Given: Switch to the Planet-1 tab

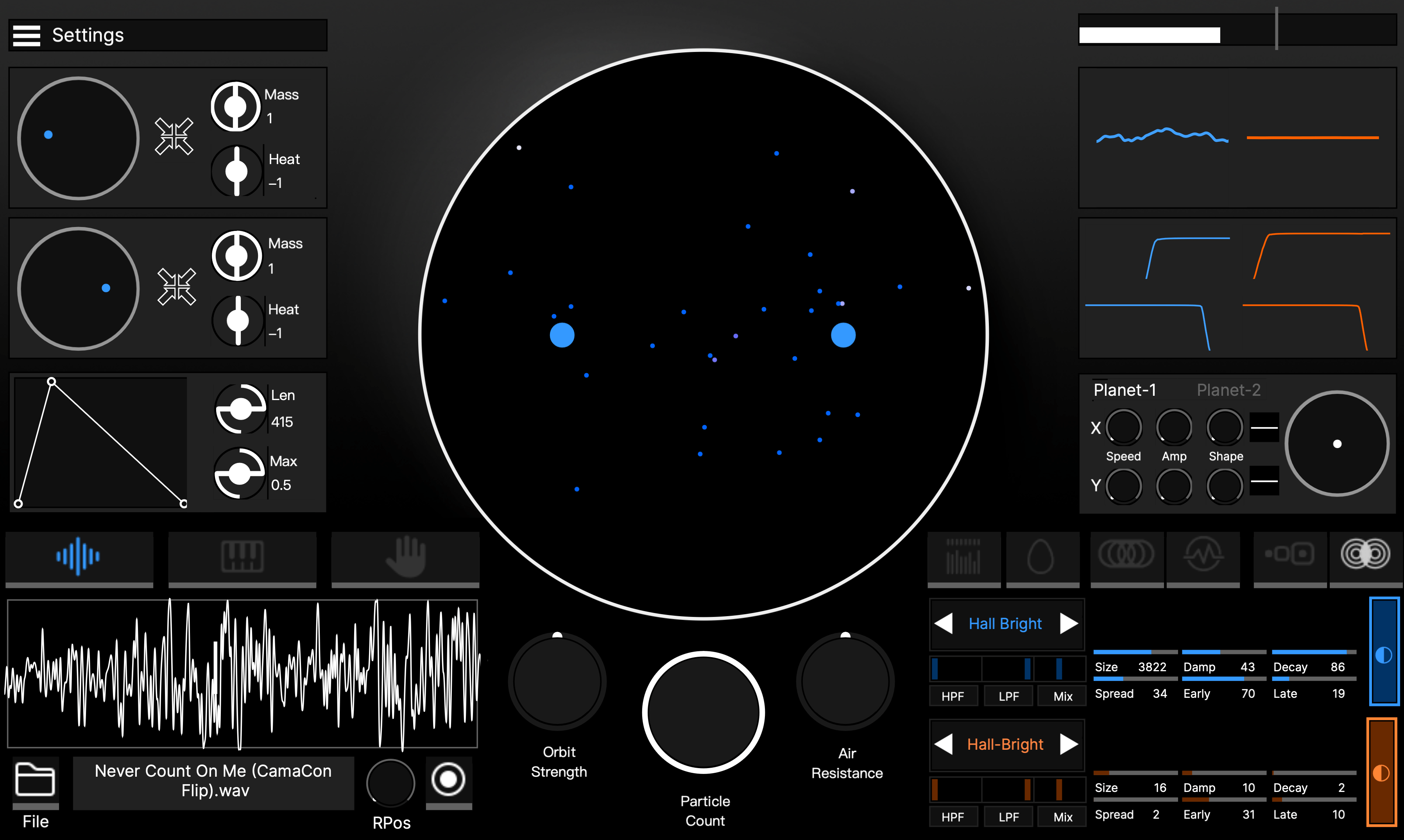Looking at the screenshot, I should tap(1124, 390).
